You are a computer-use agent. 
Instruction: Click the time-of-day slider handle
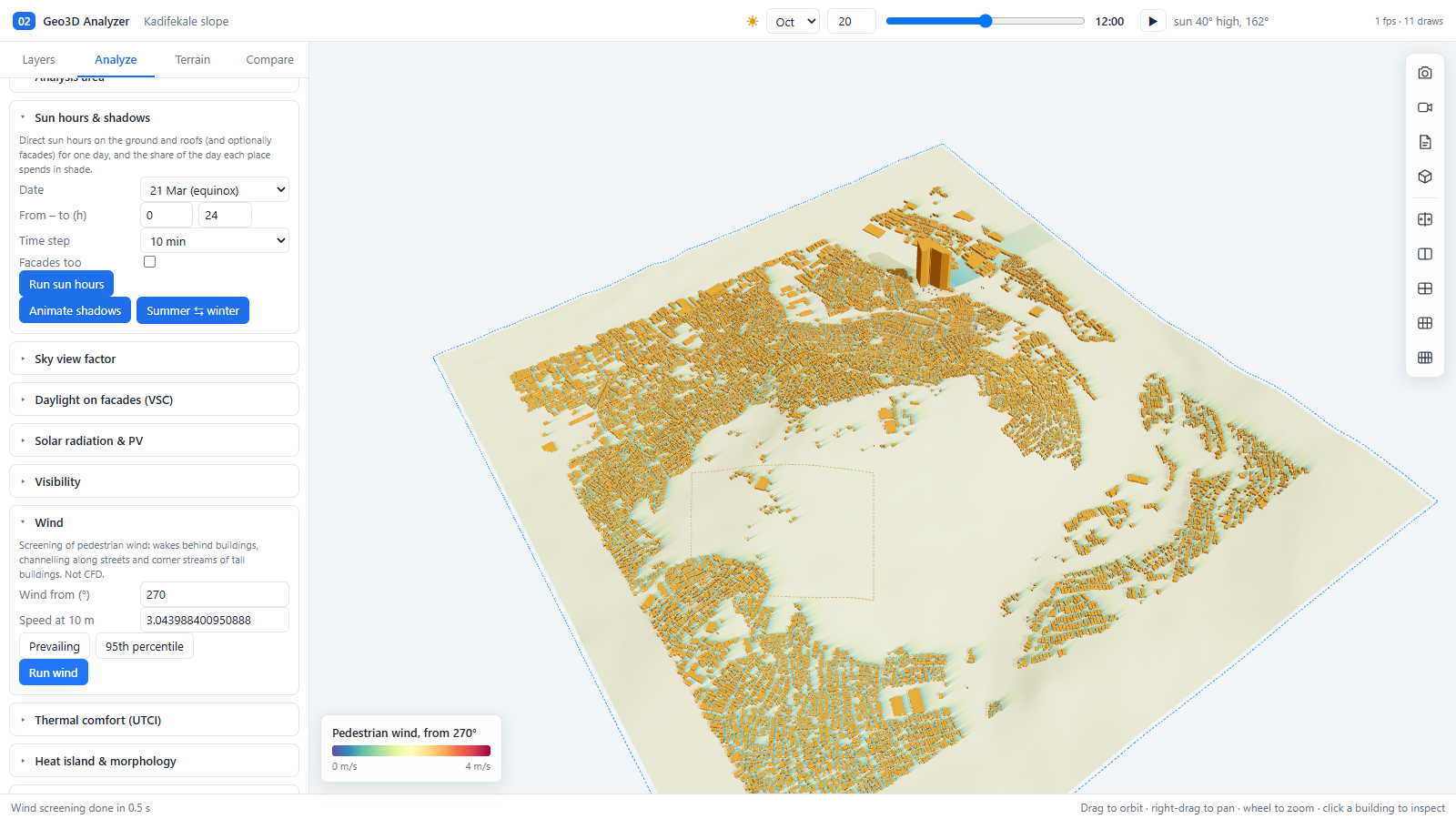pos(986,21)
